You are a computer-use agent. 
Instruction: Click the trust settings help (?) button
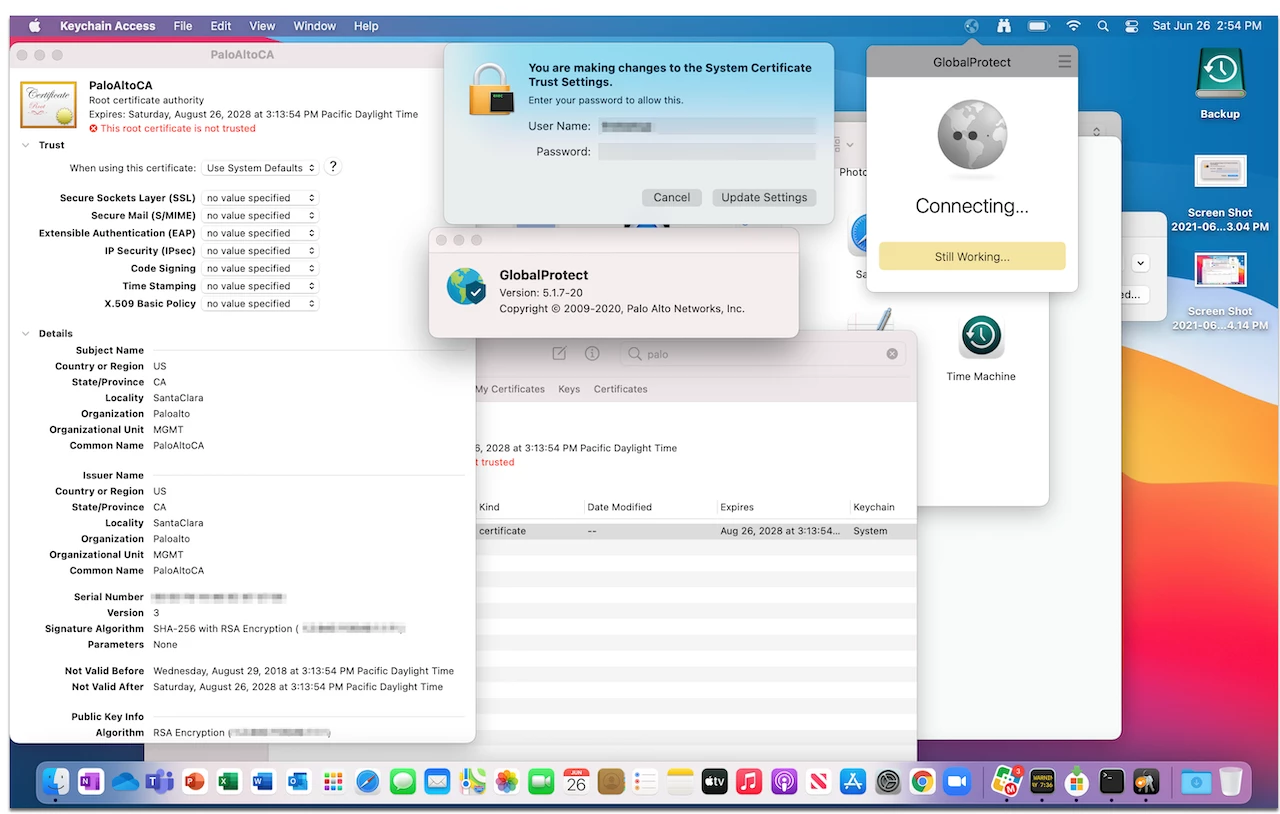[x=334, y=167]
